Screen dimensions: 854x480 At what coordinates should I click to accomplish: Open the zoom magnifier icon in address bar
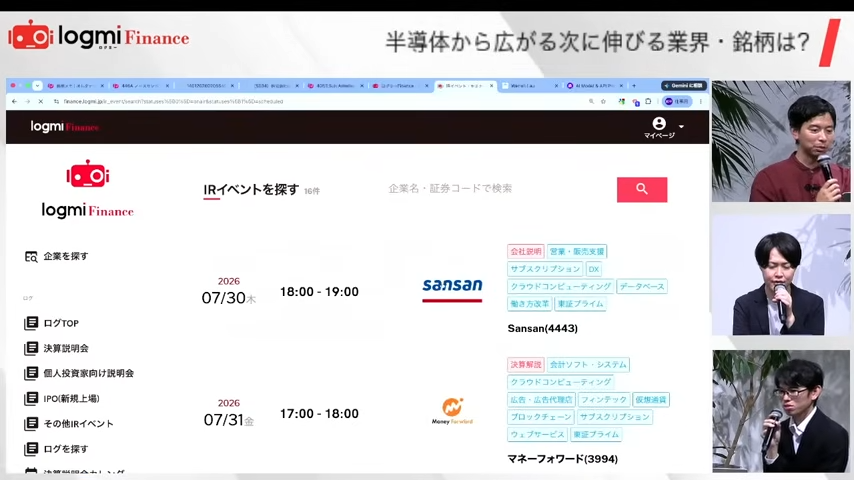591,101
